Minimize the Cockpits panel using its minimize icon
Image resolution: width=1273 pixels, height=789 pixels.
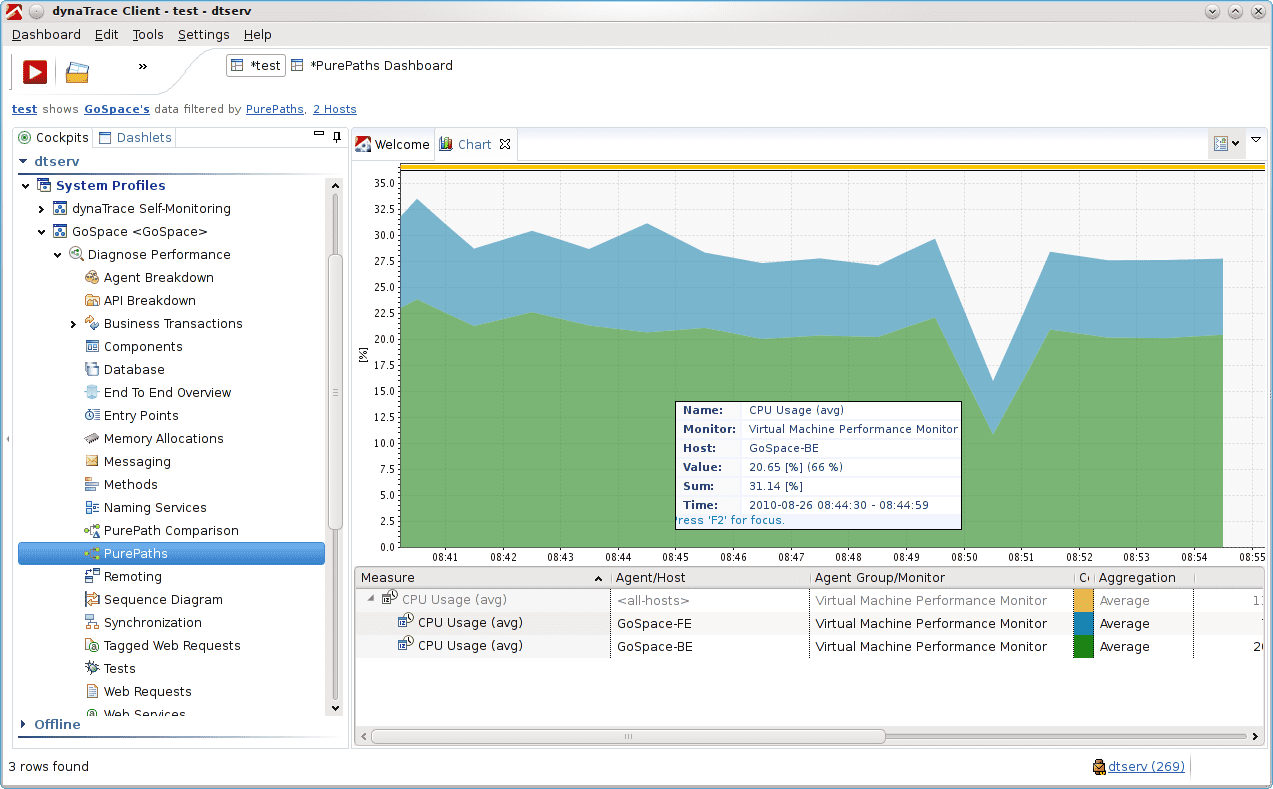point(319,134)
